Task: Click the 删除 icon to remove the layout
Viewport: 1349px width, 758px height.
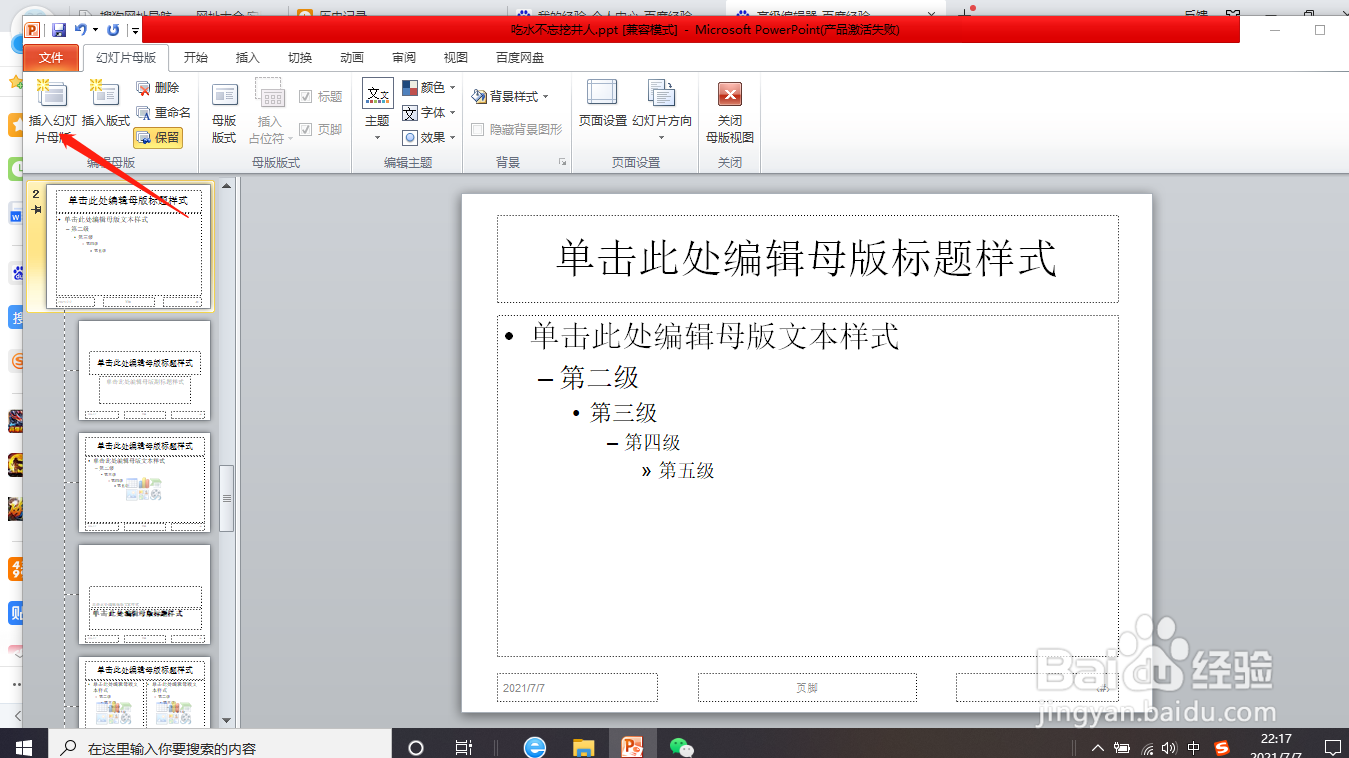Action: 160,88
